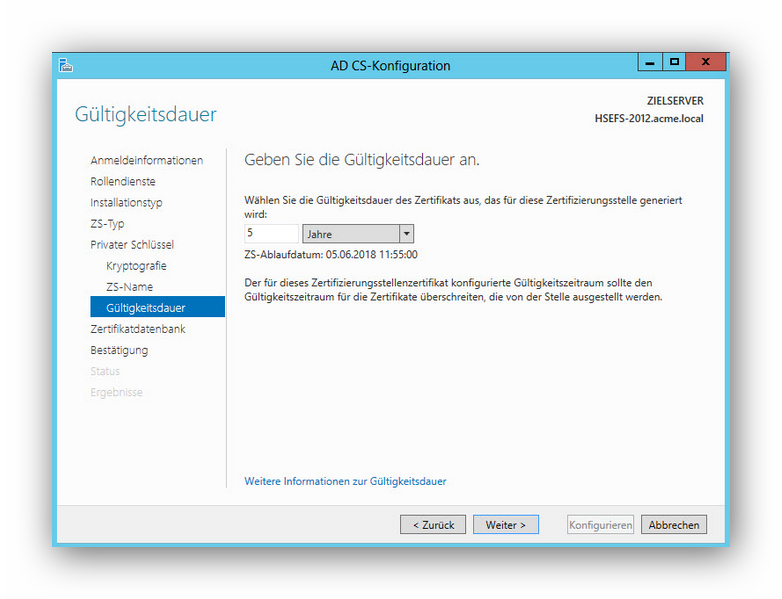Screen dimensions: 782x599
Task: Click Weiter to continue
Action: click(x=505, y=525)
